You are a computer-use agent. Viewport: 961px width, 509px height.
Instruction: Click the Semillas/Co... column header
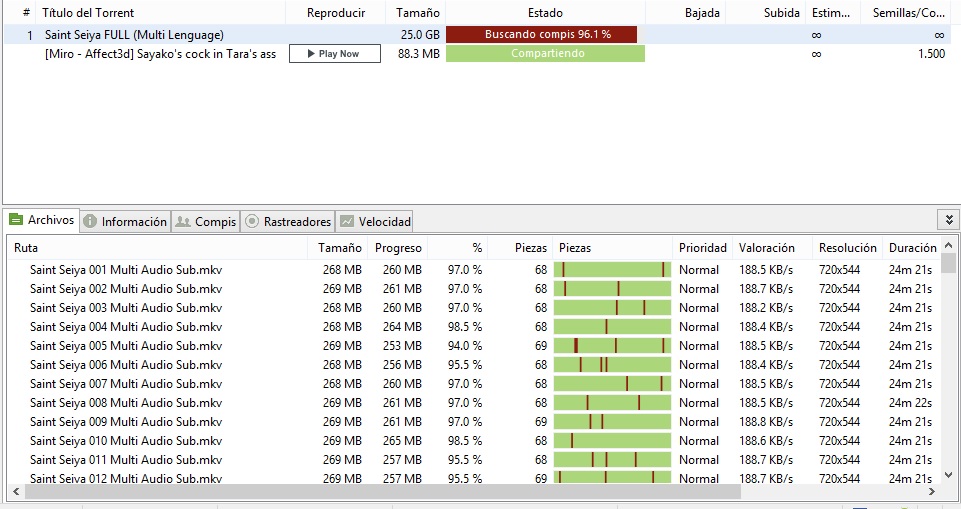pos(908,13)
